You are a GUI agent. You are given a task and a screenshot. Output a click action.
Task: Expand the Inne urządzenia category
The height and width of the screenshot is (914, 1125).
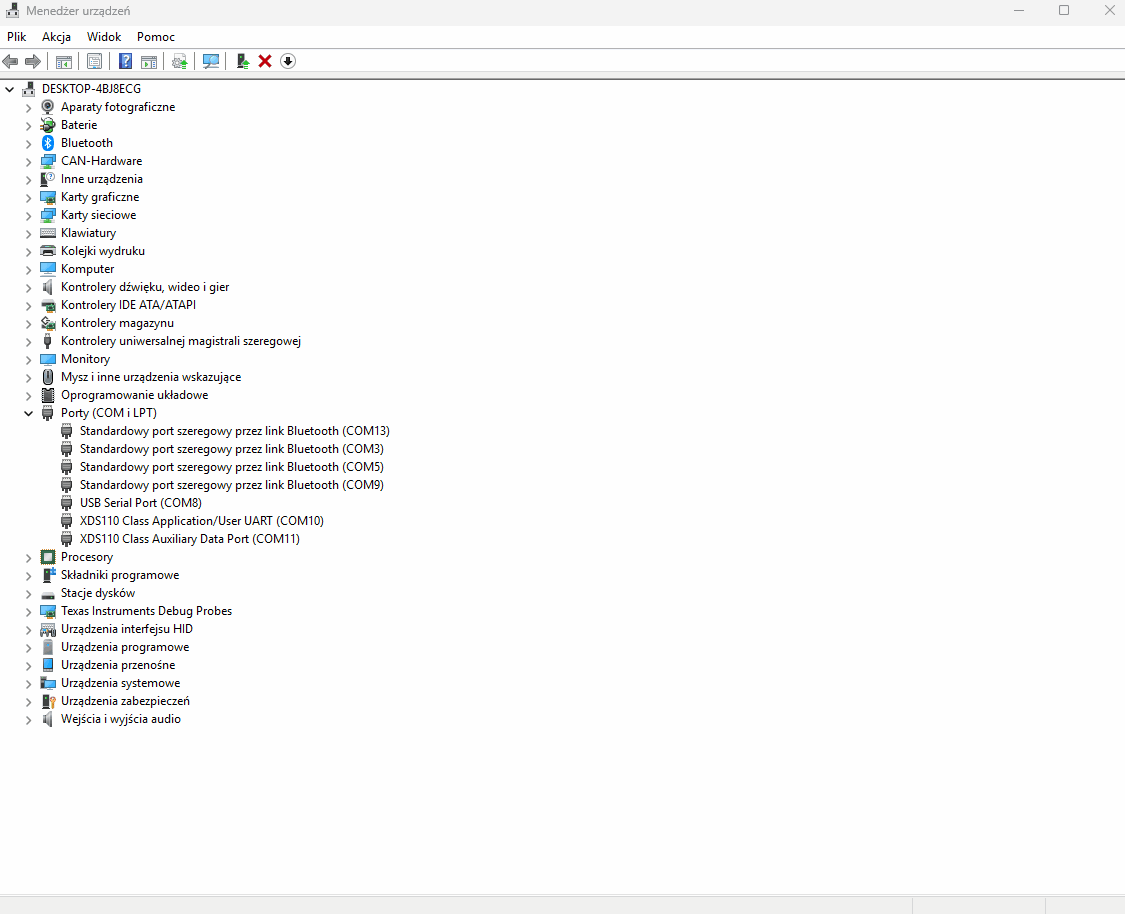point(29,179)
